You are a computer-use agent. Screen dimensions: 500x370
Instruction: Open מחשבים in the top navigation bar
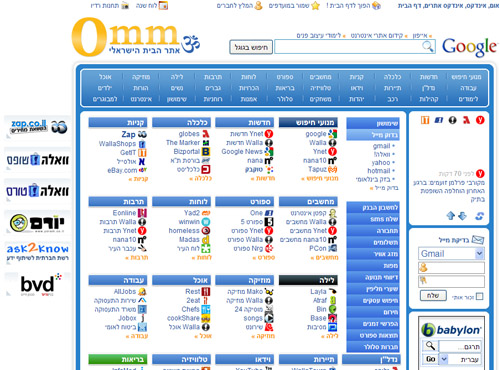click(x=321, y=77)
